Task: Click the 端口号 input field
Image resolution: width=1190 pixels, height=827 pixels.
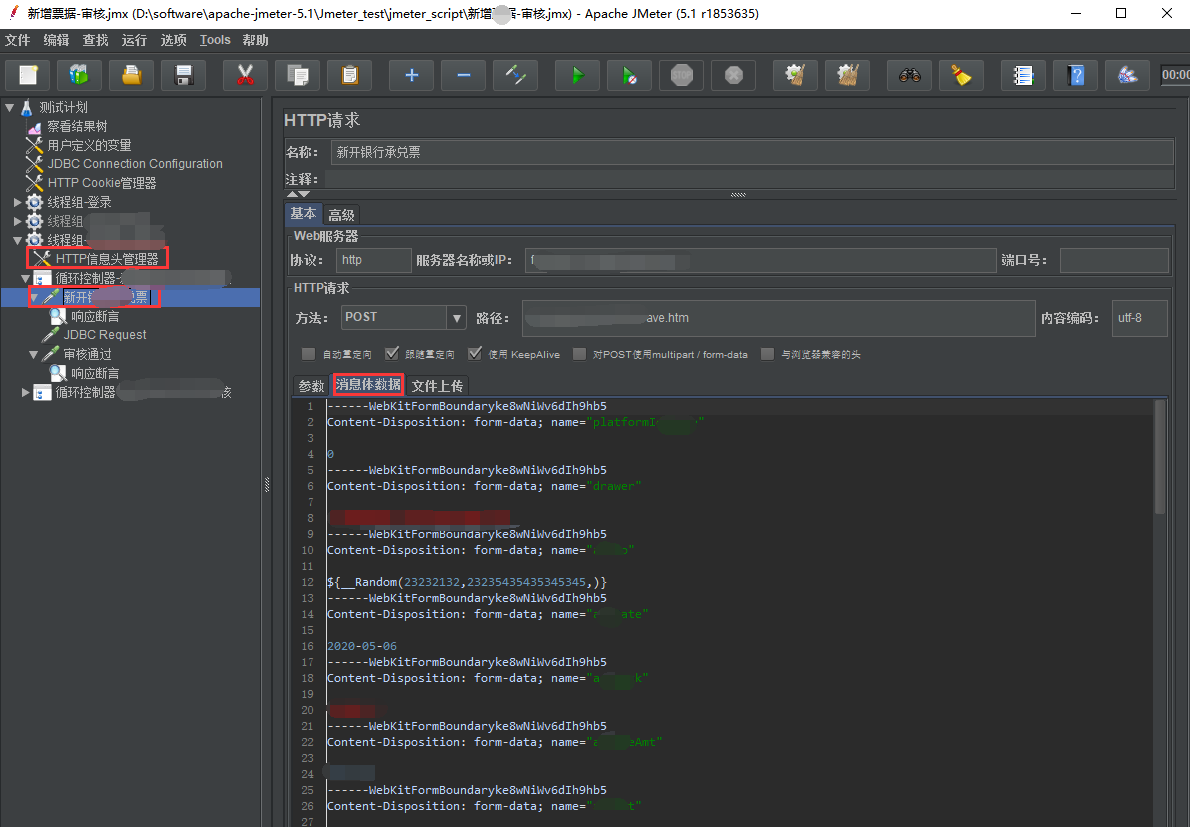Action: point(1114,260)
